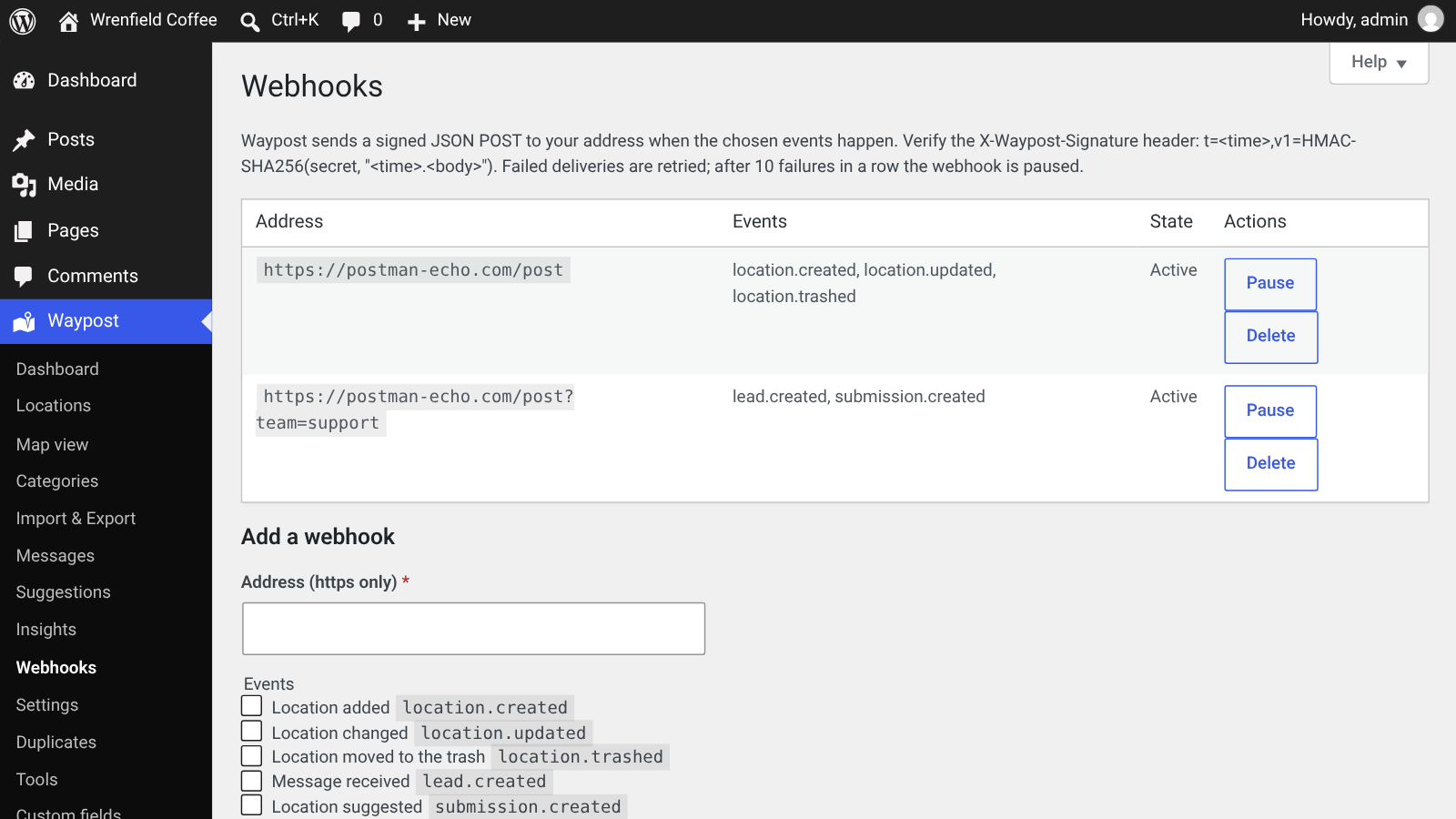Open Waypost Dashboard submenu item

(57, 369)
